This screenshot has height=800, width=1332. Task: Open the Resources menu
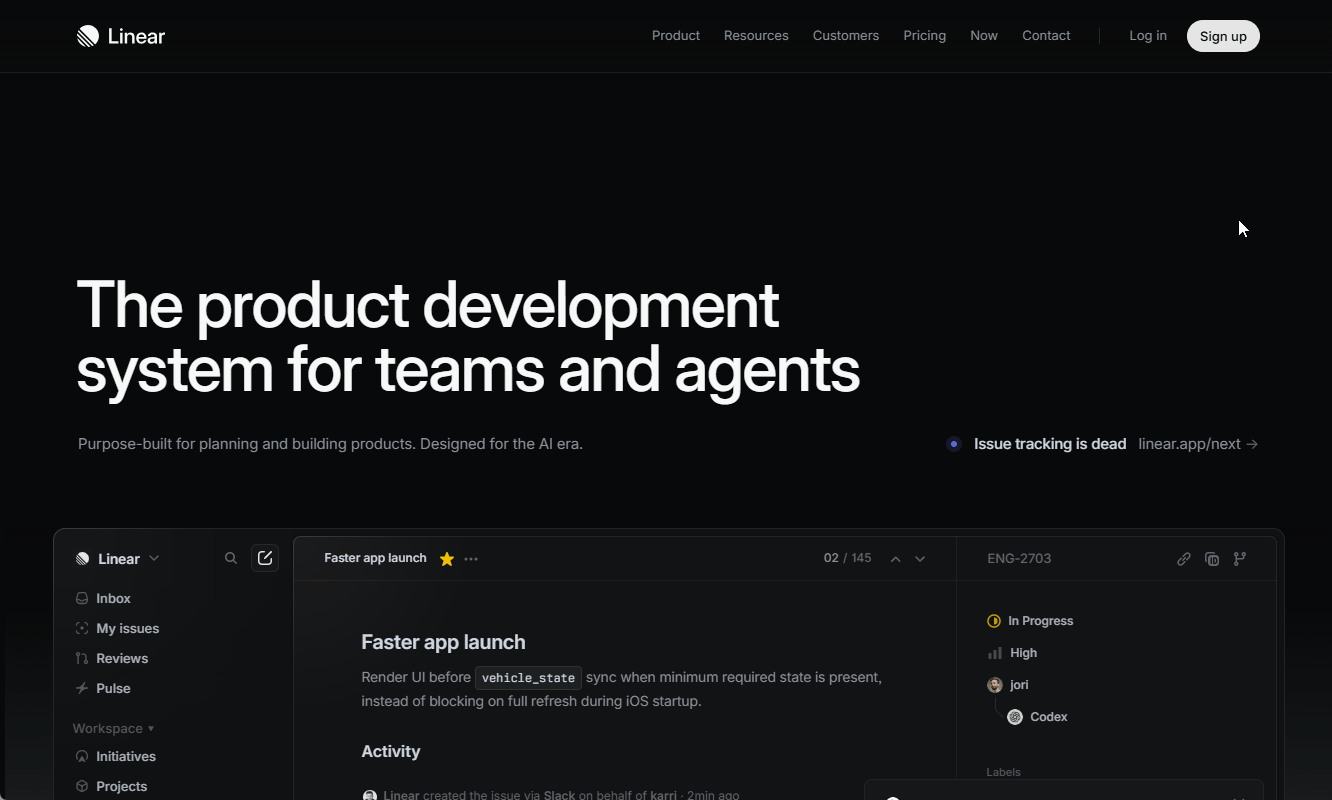click(756, 36)
